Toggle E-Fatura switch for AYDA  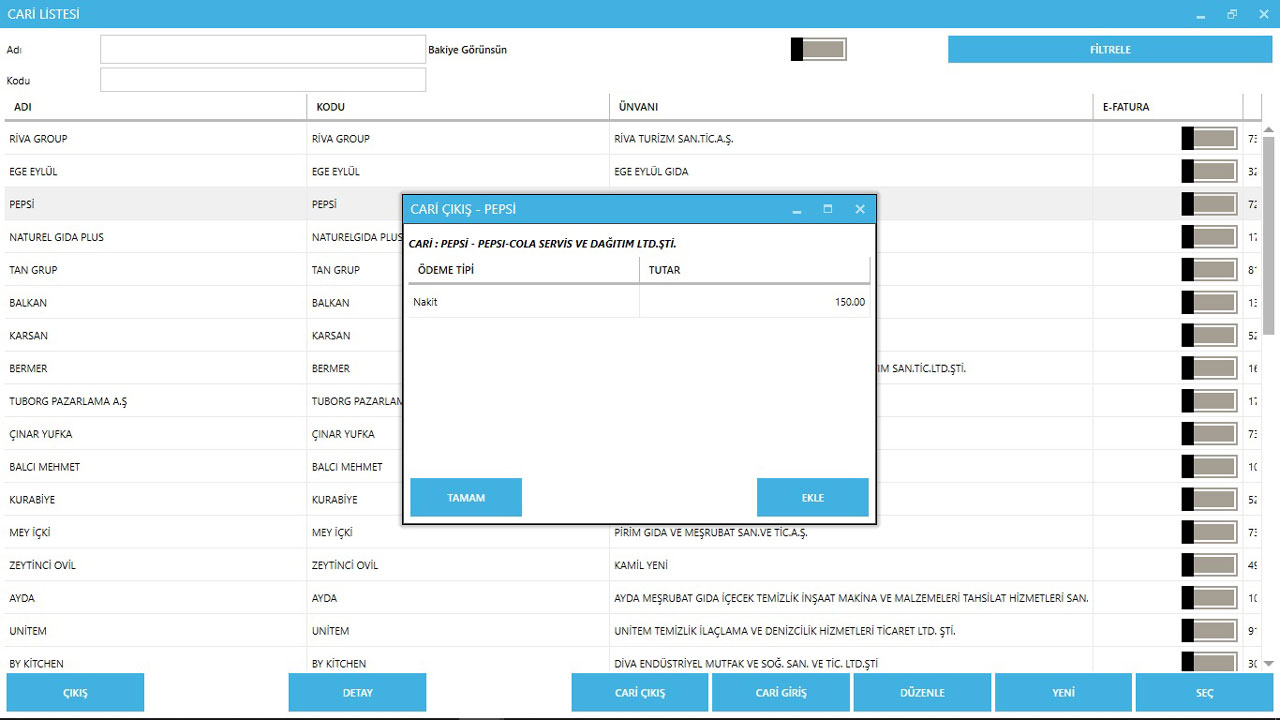pyautogui.click(x=1210, y=598)
